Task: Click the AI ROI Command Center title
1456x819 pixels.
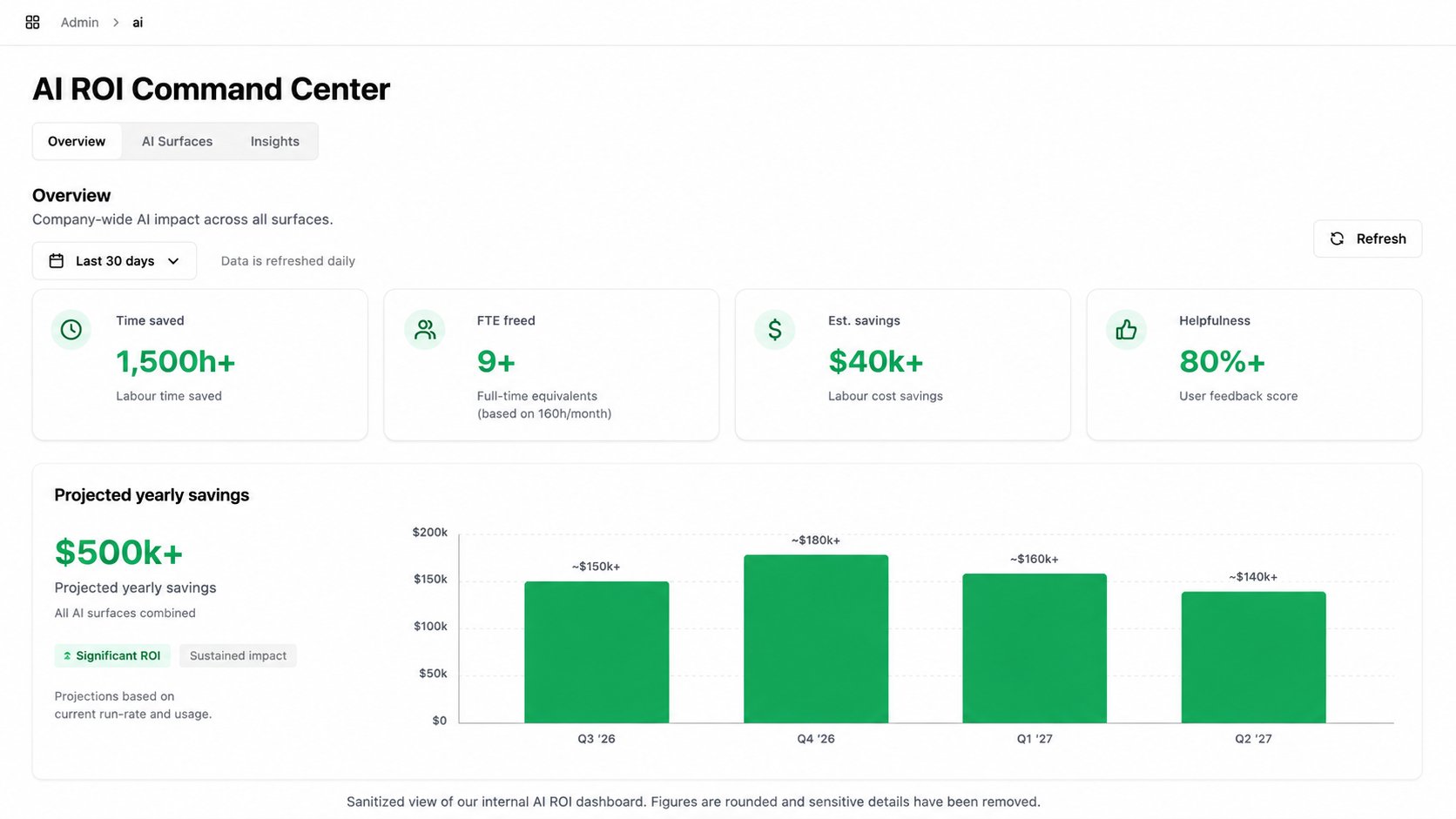Action: click(x=212, y=89)
